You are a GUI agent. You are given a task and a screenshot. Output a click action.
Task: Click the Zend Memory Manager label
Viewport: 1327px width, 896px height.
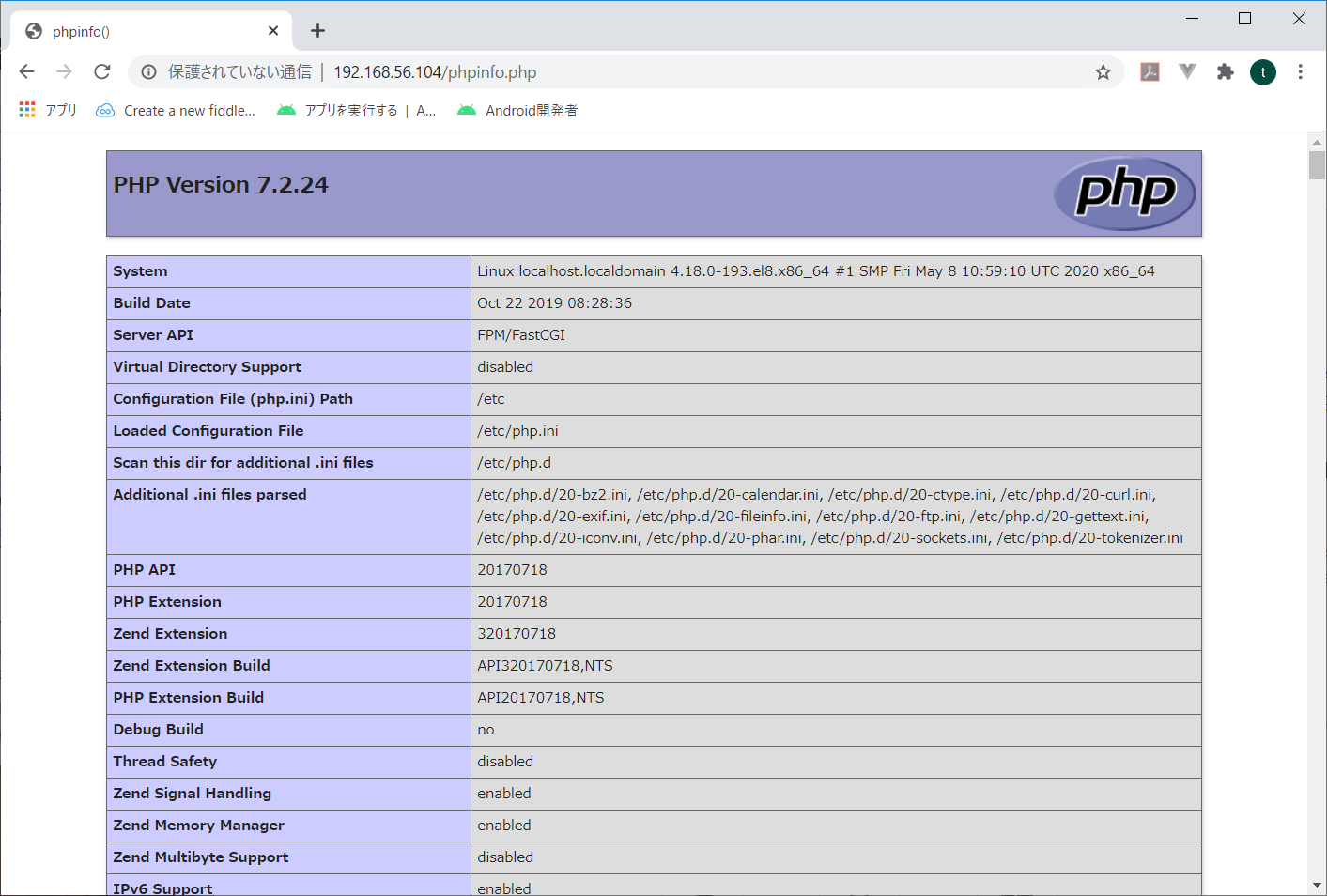[198, 826]
